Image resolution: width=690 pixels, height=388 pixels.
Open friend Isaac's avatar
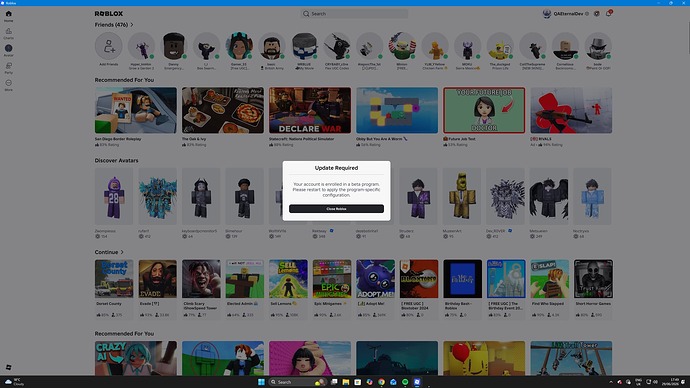(272, 46)
